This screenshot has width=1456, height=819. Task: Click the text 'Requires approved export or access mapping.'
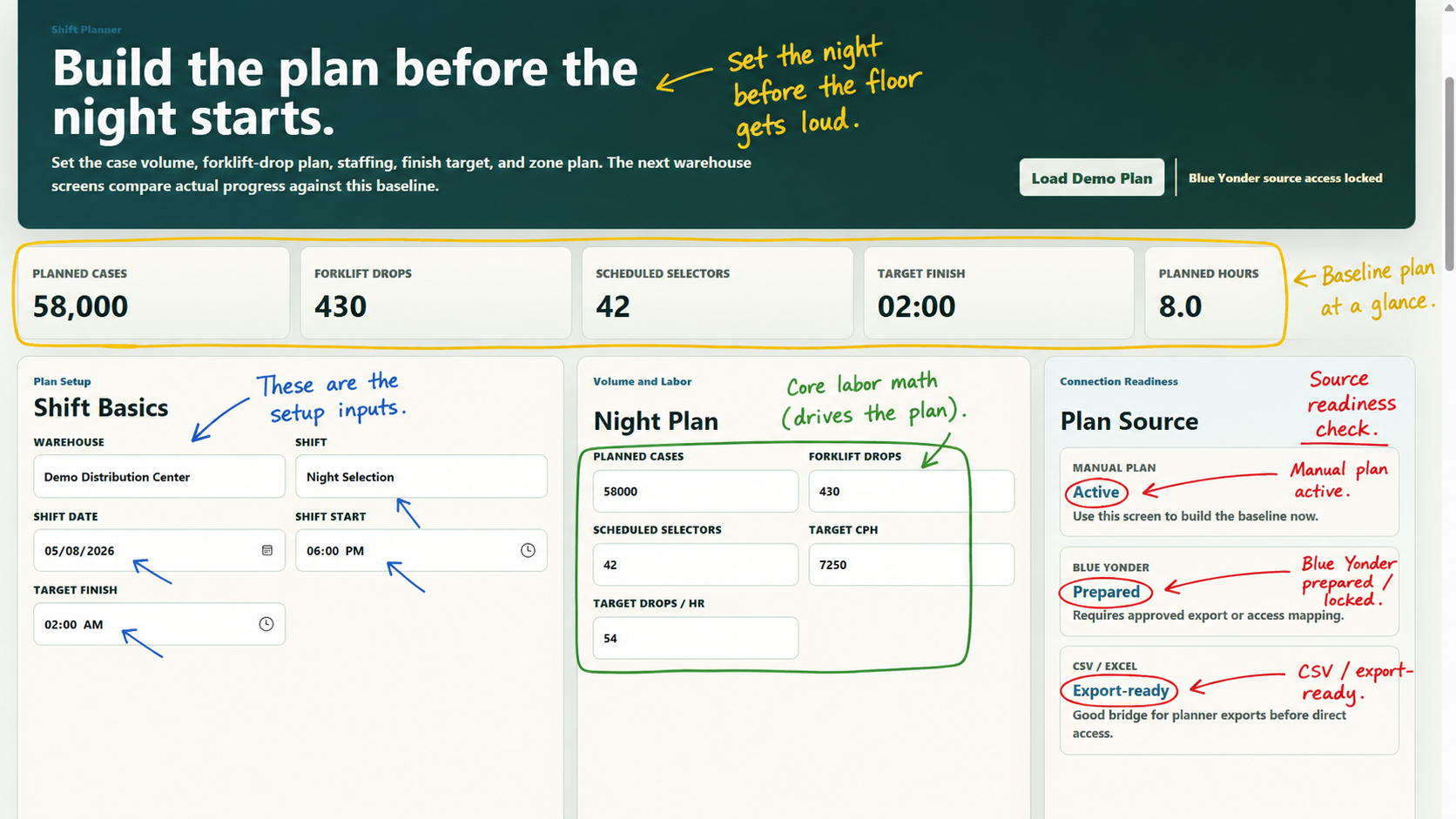[x=1208, y=615]
